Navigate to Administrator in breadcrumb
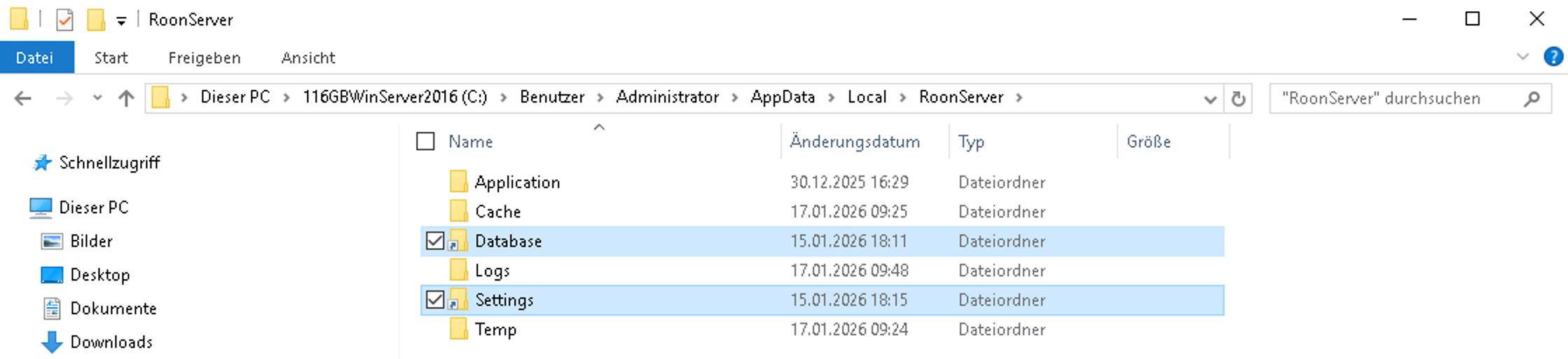Viewport: 1568px width, 359px height. (x=668, y=97)
